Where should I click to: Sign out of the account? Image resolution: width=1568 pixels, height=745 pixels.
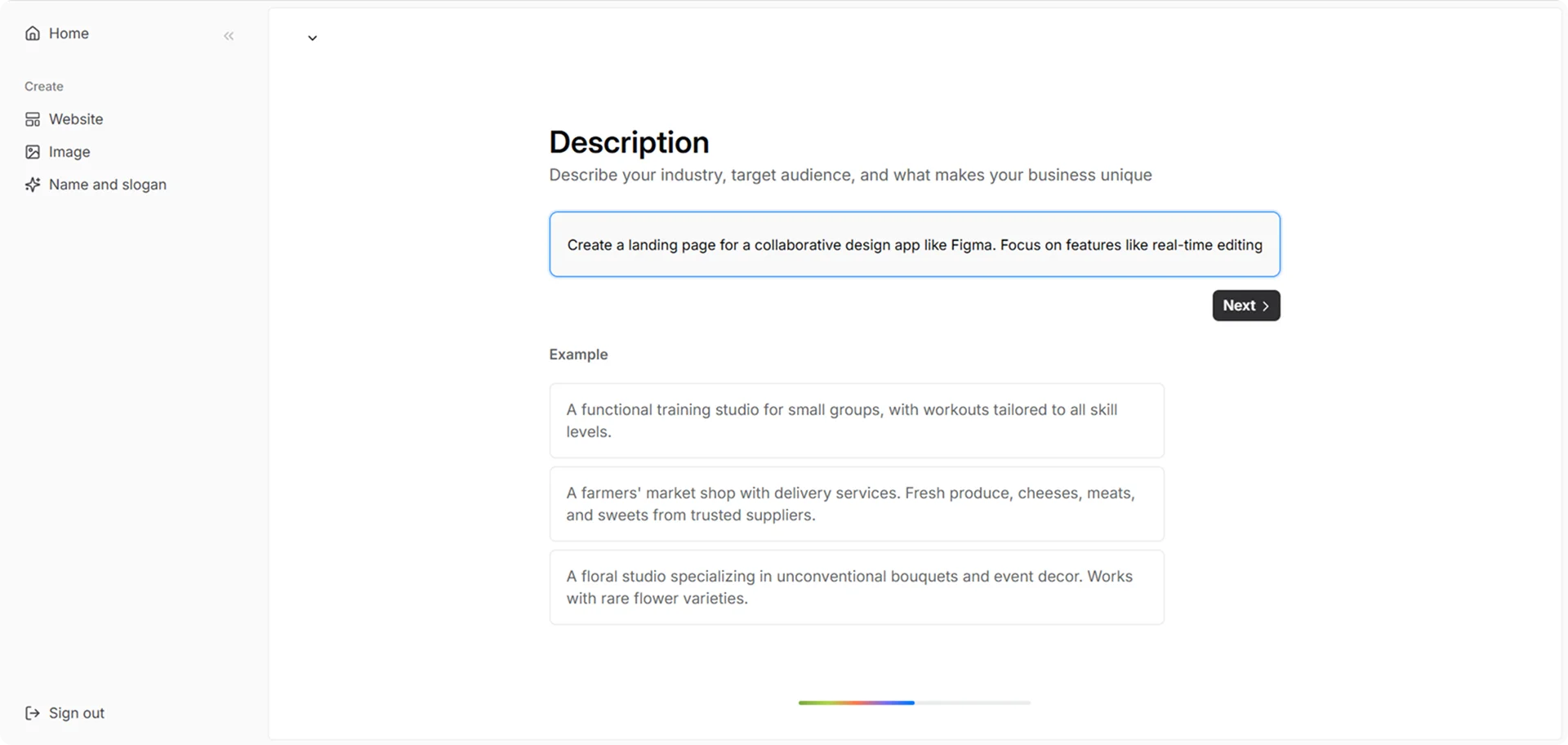(65, 713)
